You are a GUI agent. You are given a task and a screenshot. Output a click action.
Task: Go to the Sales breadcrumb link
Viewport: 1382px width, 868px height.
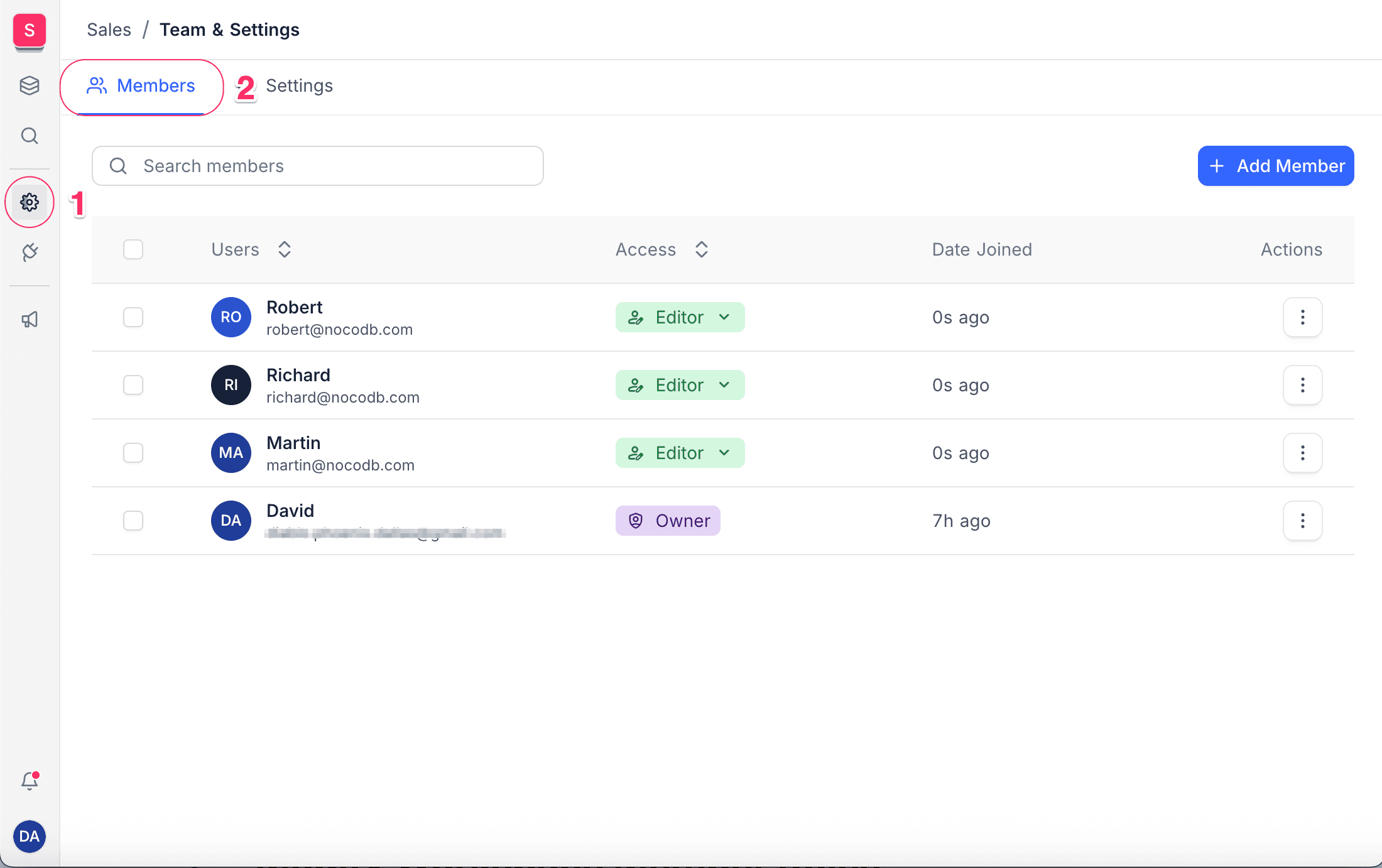point(109,30)
